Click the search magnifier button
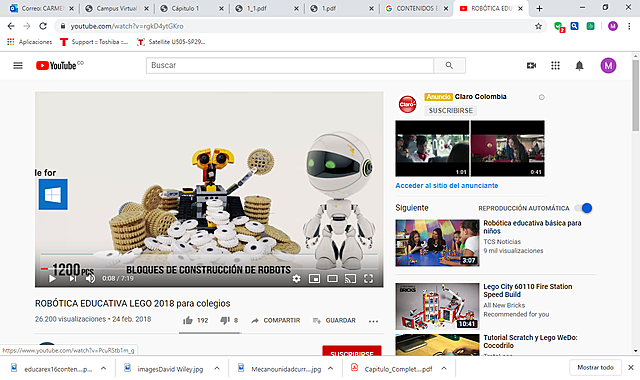 coord(449,65)
